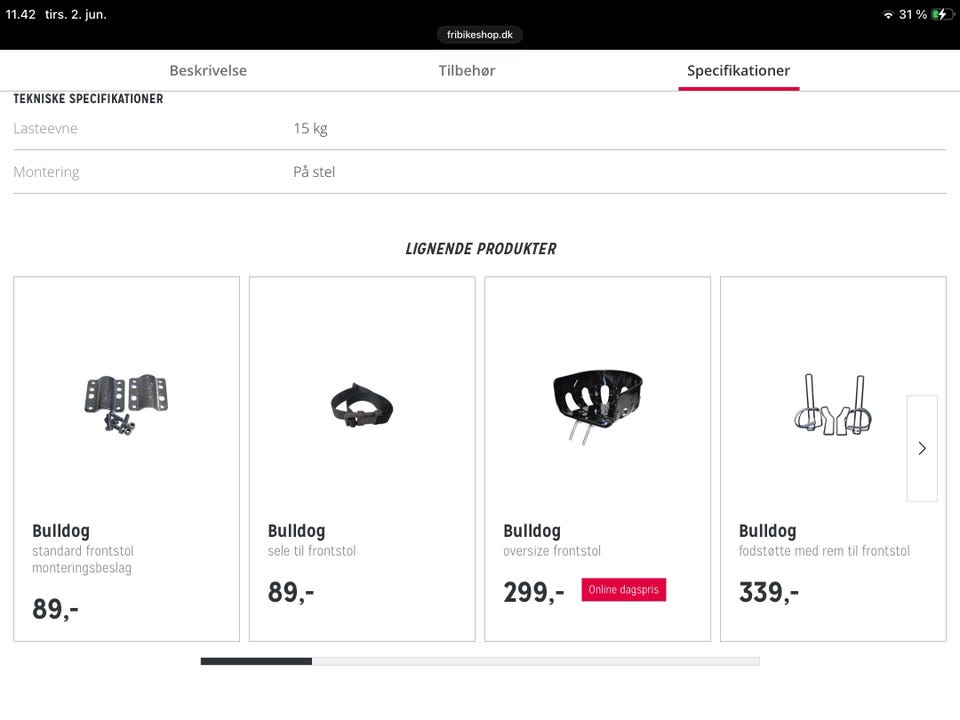Click the 'LIGNENDE PRODUKTER' heading
Screen dimensions: 960x720
pos(481,249)
